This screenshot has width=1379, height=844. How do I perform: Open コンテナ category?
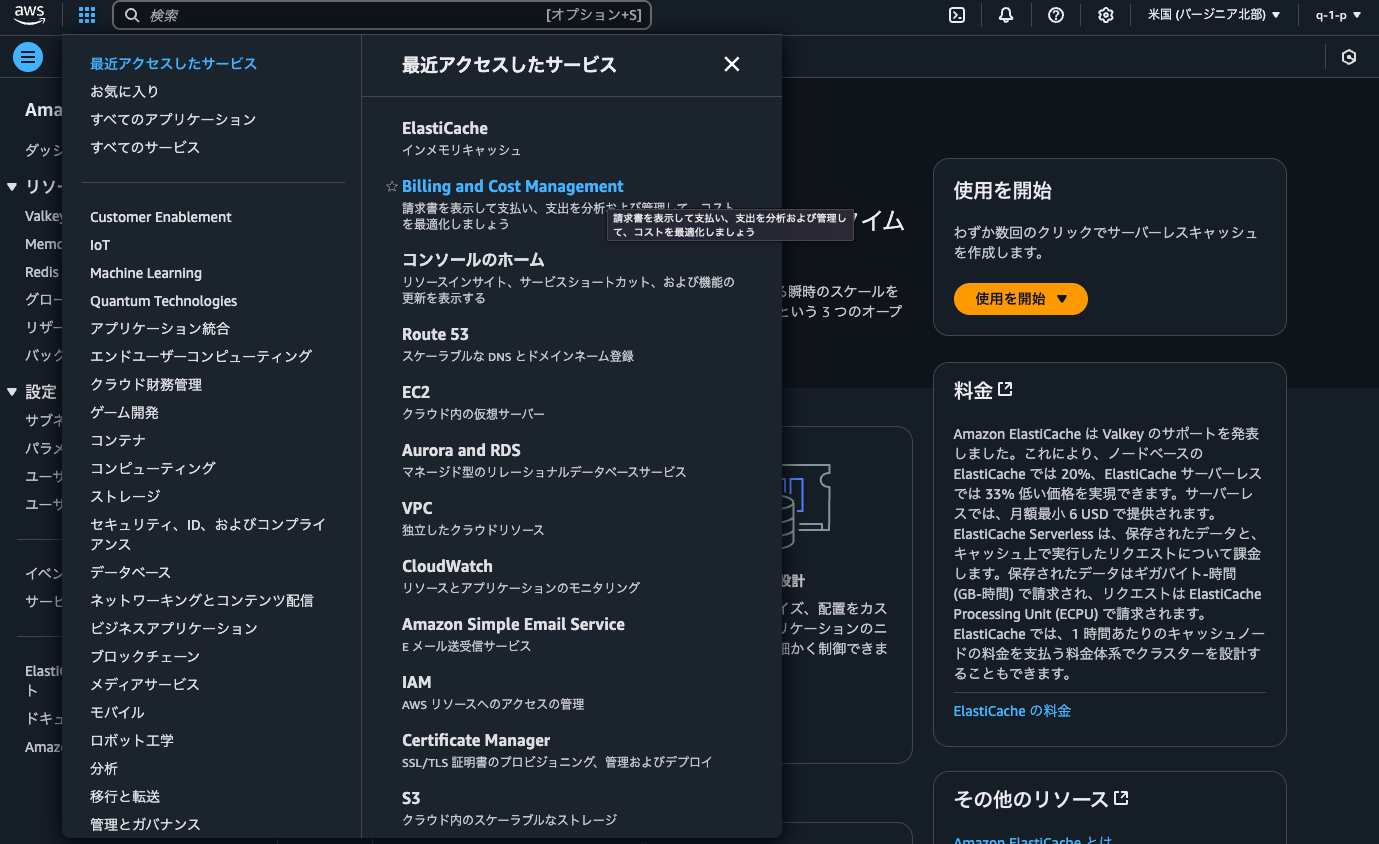tap(118, 441)
